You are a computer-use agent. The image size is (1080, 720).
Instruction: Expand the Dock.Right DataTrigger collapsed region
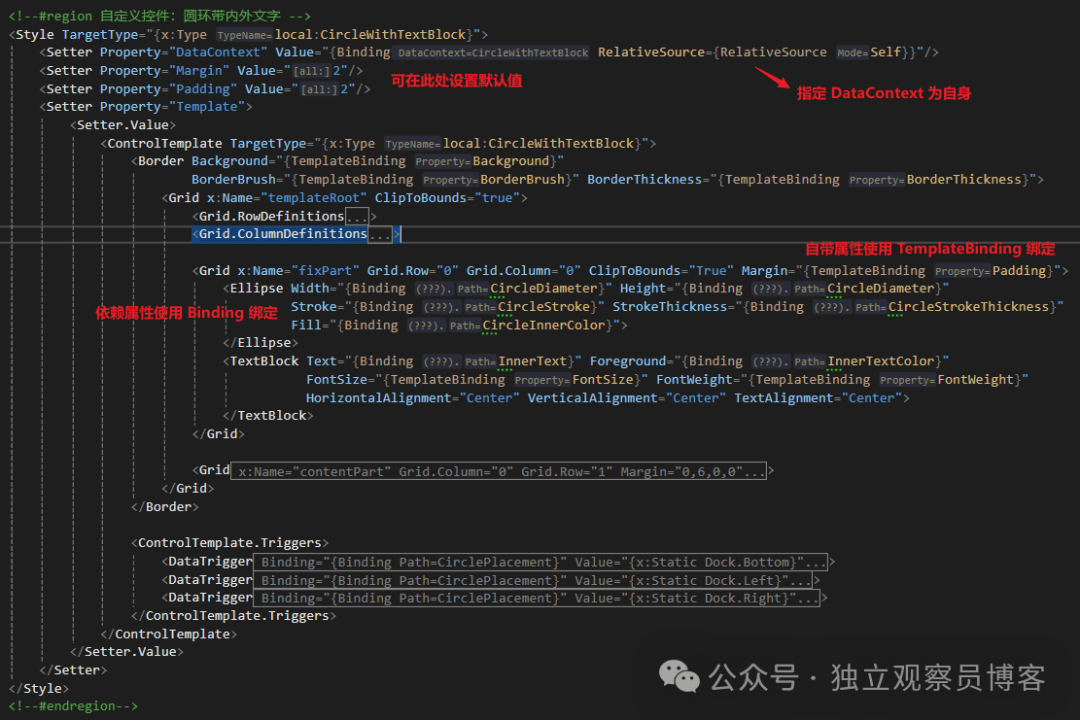(537, 598)
